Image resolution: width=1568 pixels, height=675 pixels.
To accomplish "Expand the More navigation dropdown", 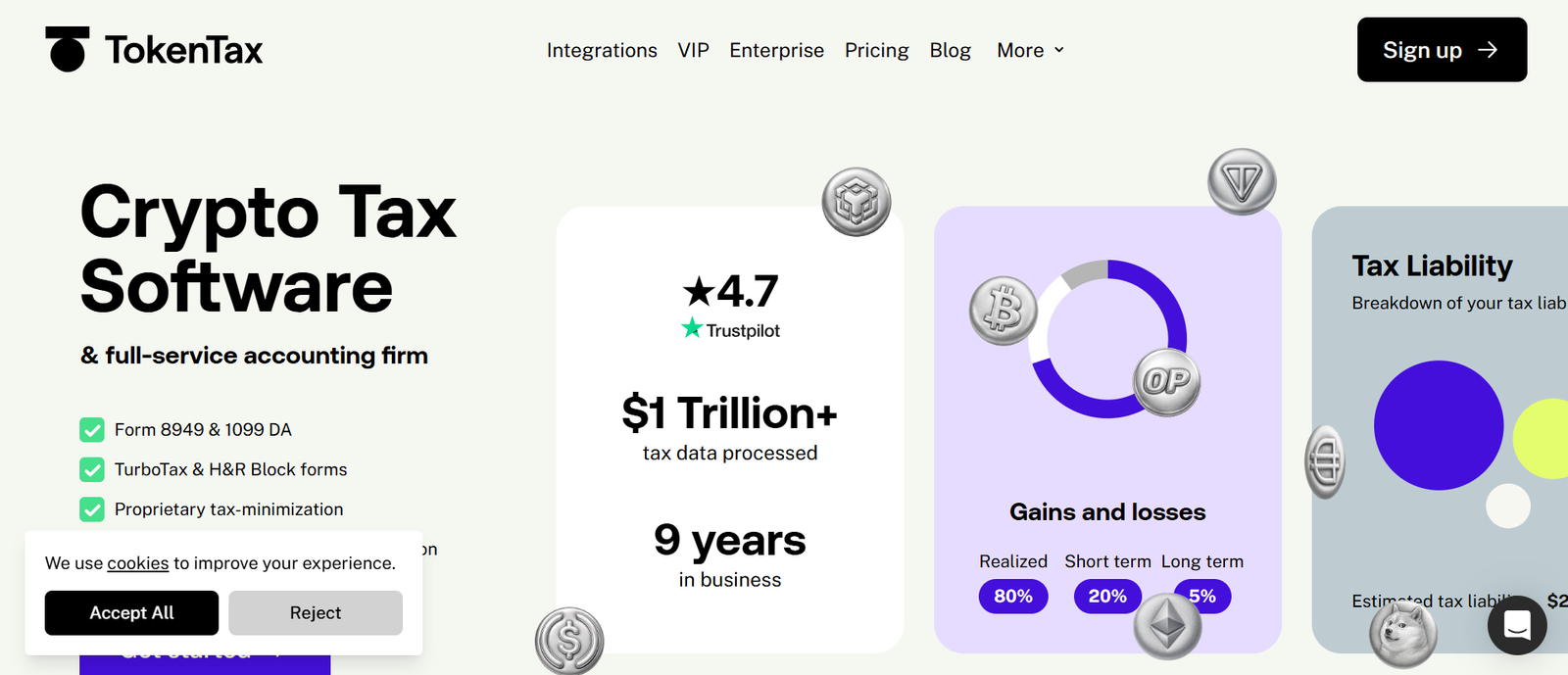I will tap(1020, 50).
